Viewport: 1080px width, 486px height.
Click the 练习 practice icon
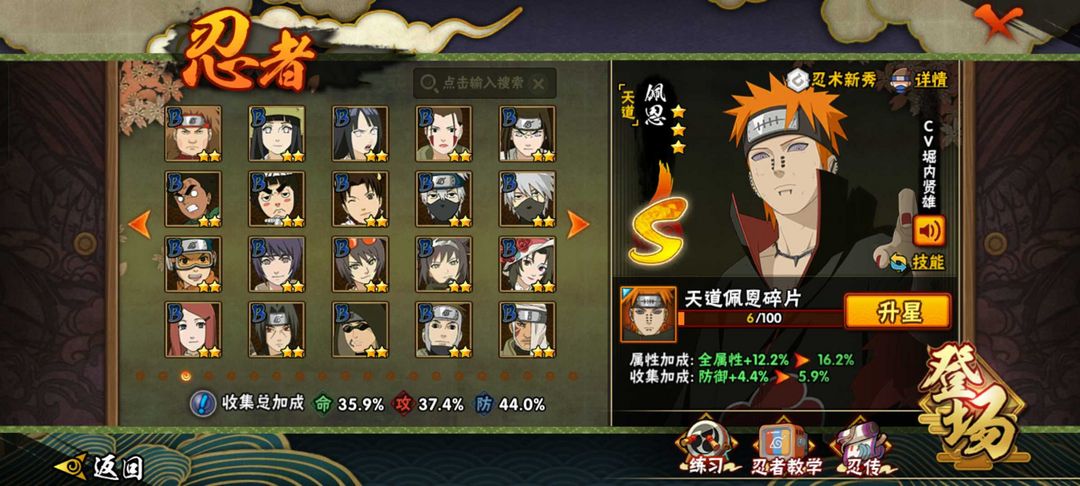point(706,449)
